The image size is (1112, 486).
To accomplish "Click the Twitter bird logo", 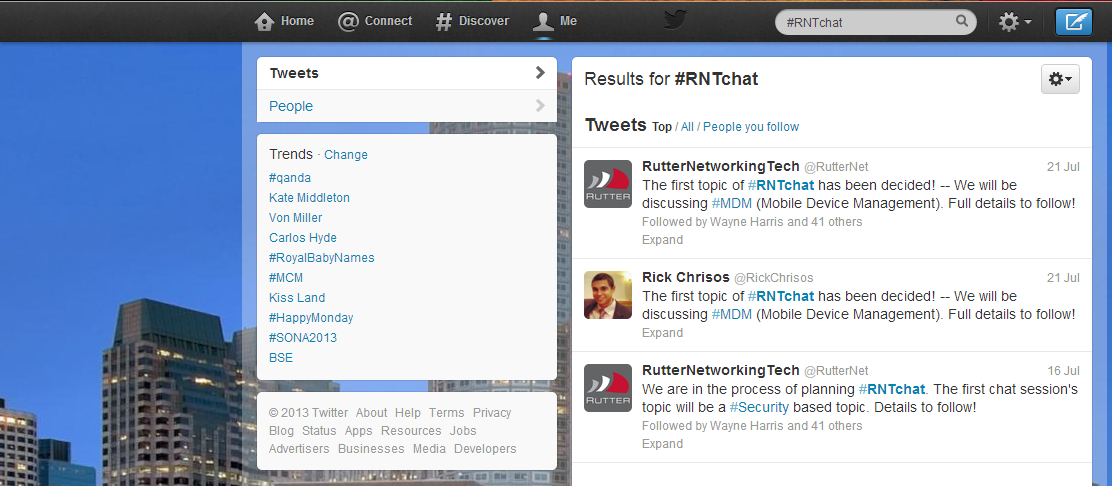I will (x=676, y=20).
